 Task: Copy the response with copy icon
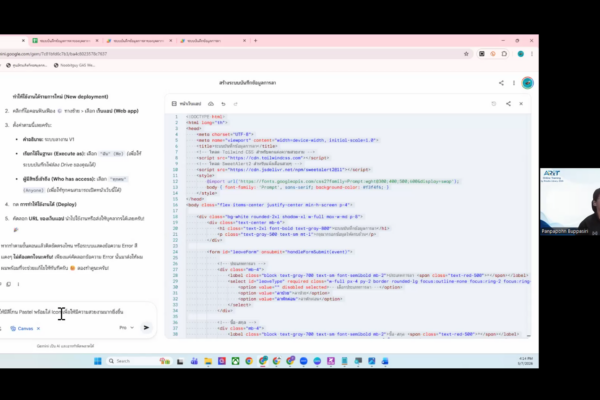pyautogui.click(x=8, y=284)
